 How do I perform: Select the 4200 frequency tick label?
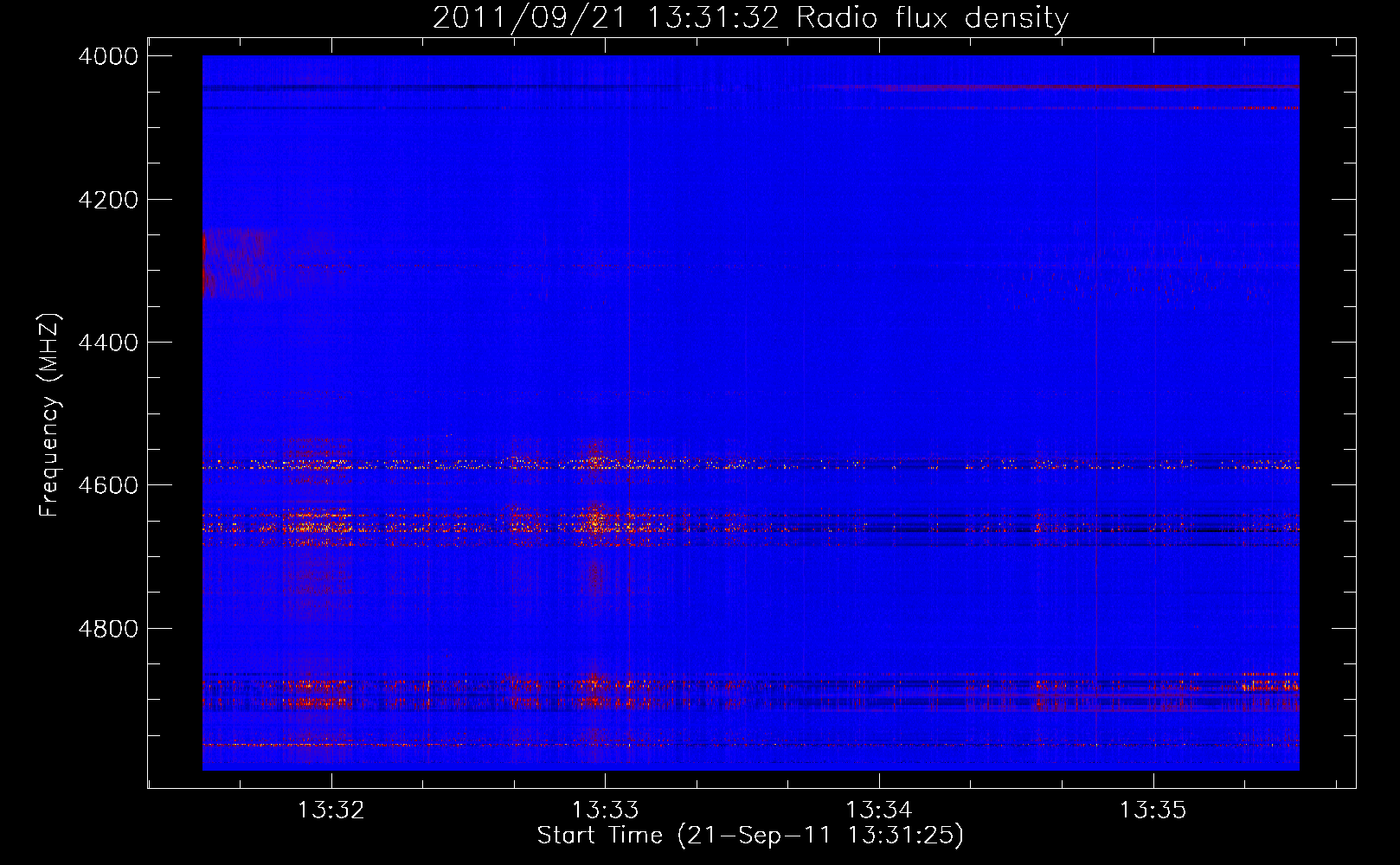108,200
